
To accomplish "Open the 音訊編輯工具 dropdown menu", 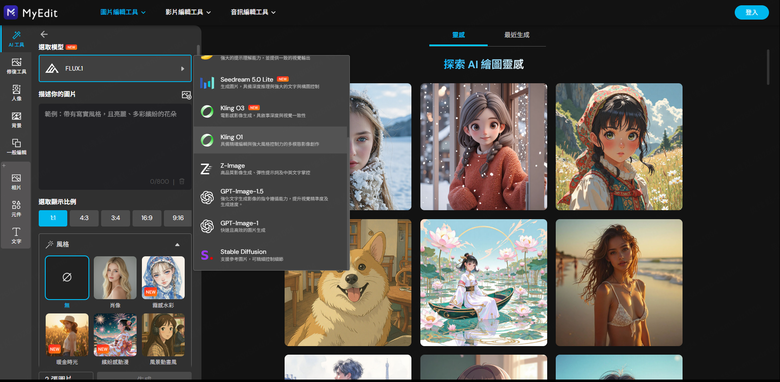I will [253, 12].
